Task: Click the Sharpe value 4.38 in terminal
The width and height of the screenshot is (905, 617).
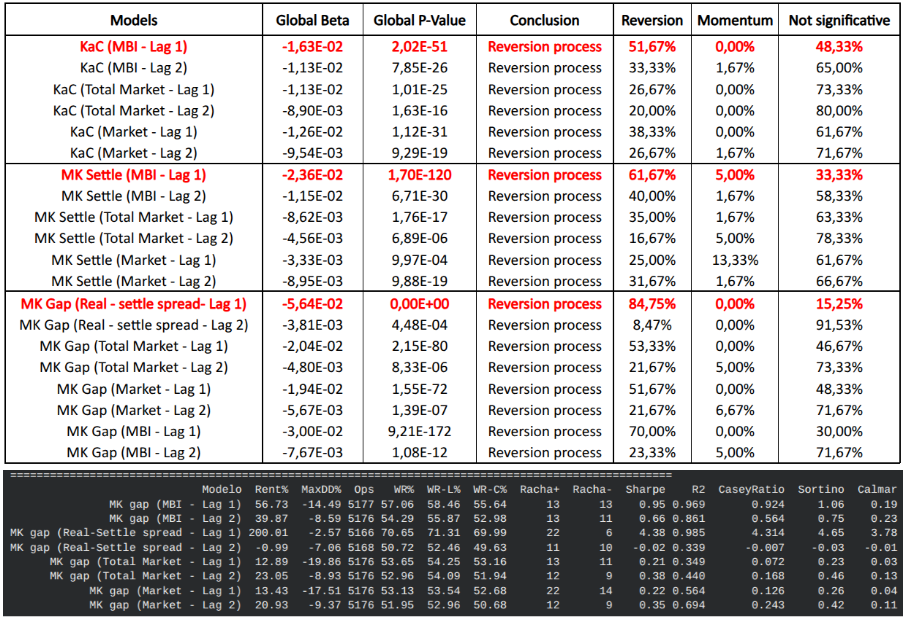Action: coord(652,533)
